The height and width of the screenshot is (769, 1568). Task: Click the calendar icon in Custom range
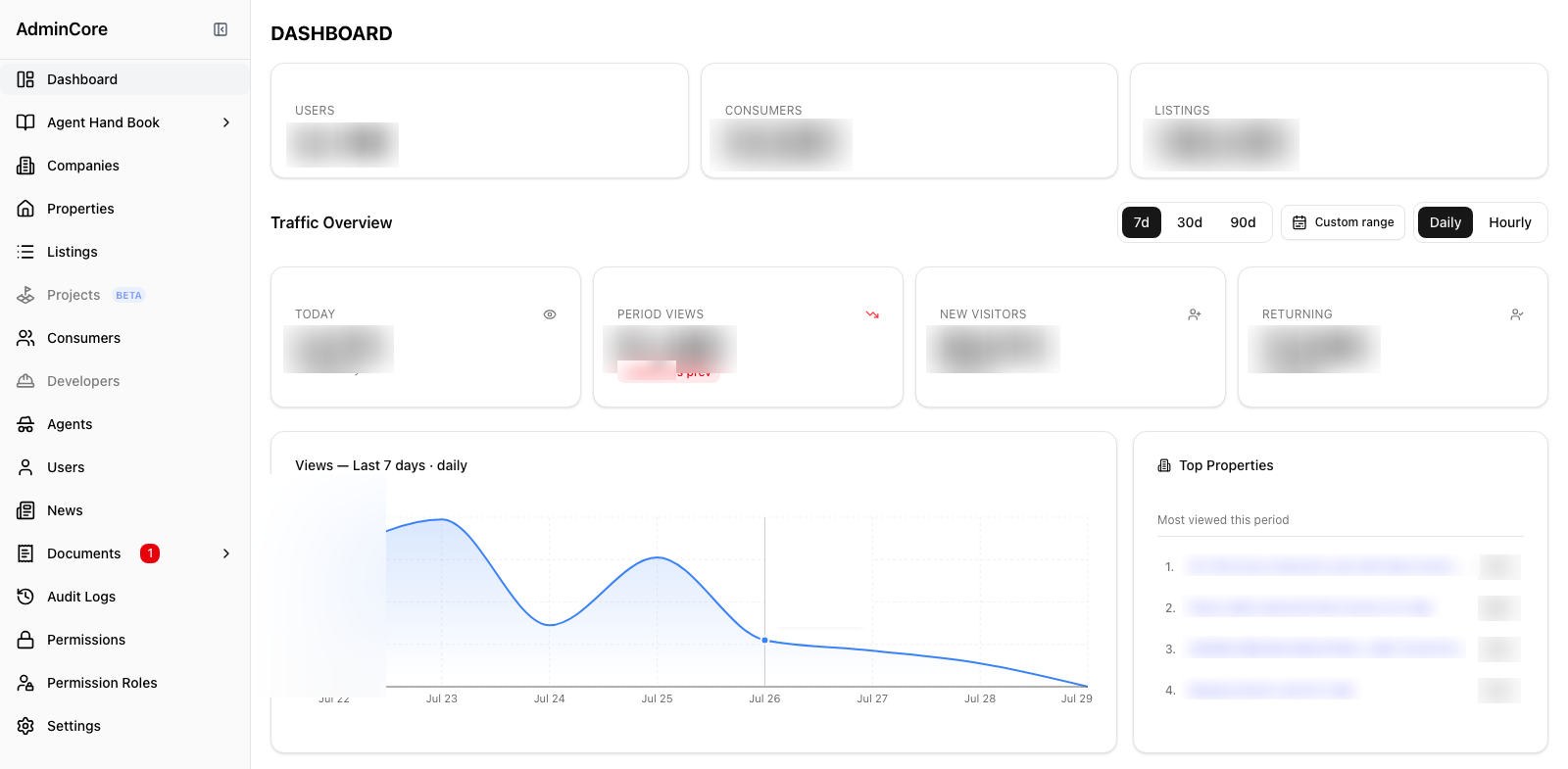coord(1299,222)
